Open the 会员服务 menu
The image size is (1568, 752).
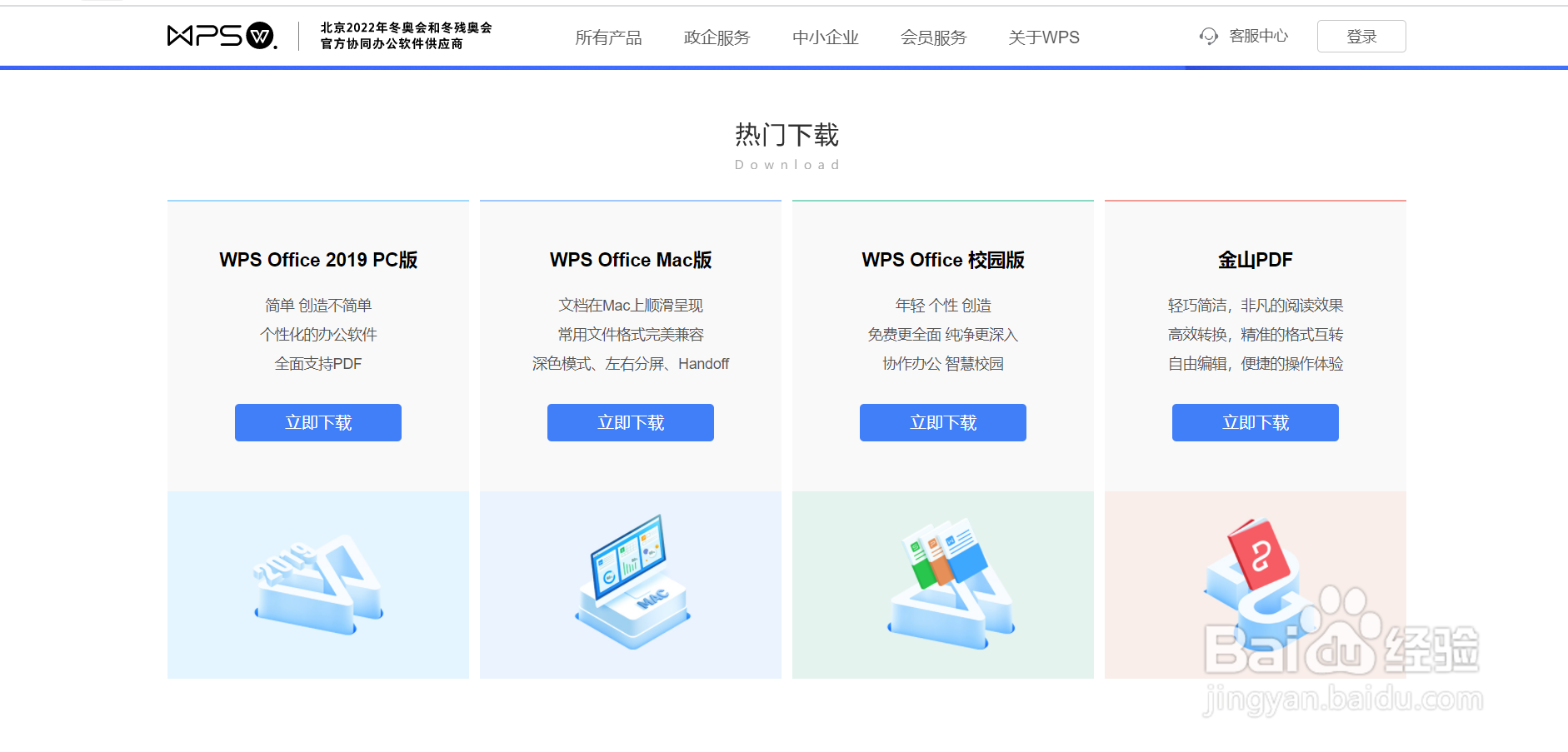point(932,37)
